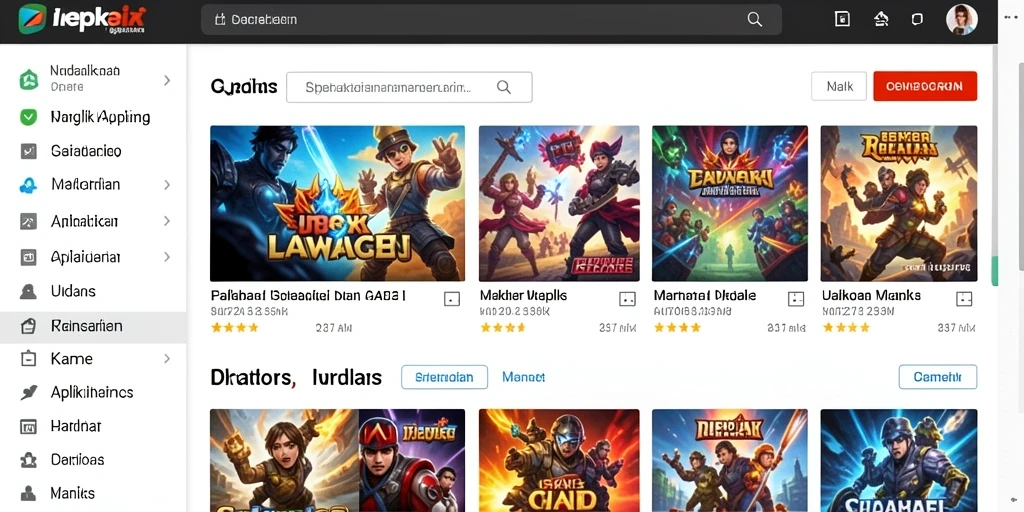This screenshot has width=1024, height=512.
Task: Click the cloud icon next to Mafiorriian
Action: [x=28, y=185]
